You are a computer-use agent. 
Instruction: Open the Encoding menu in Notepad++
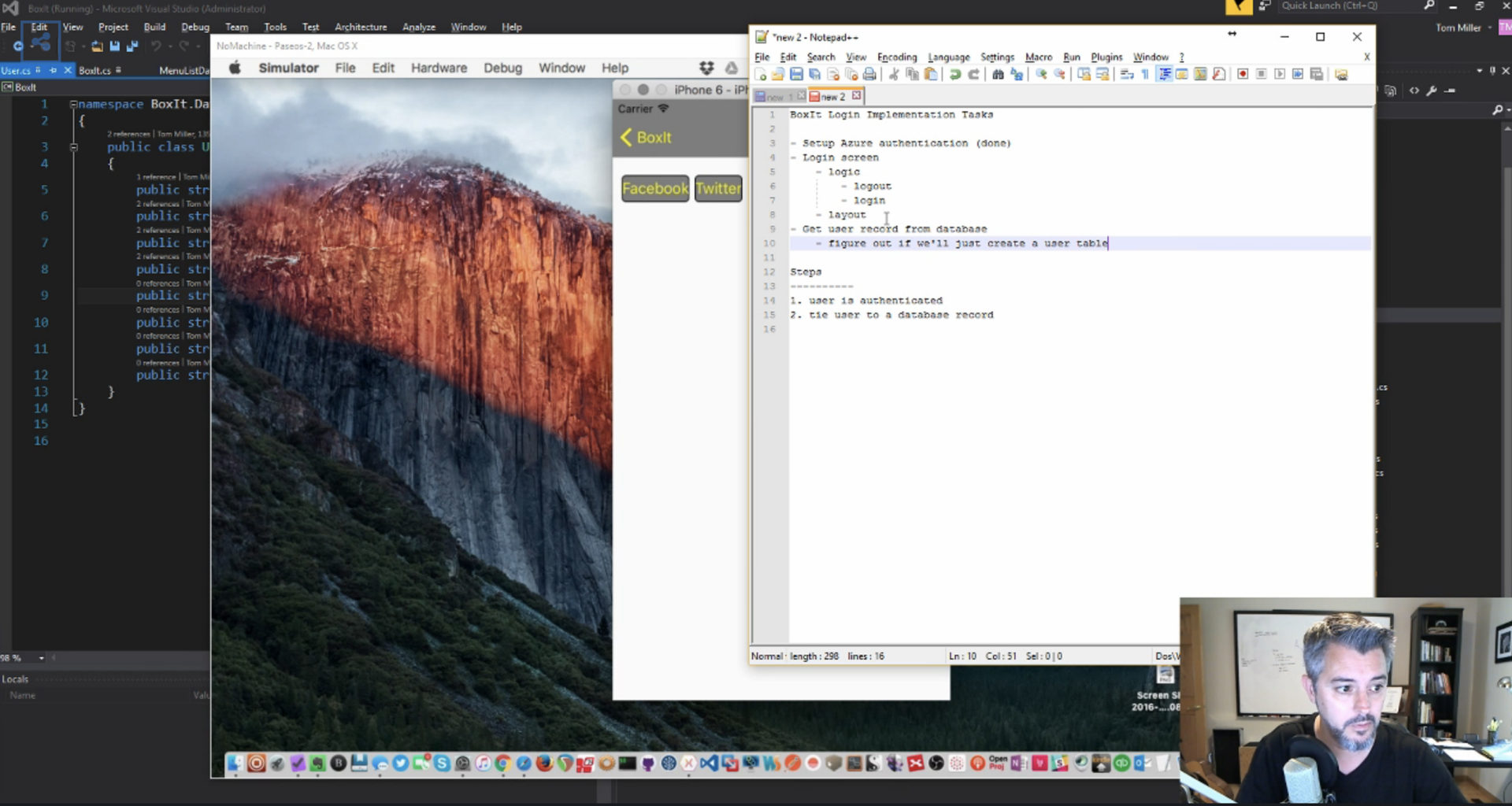pyautogui.click(x=897, y=57)
